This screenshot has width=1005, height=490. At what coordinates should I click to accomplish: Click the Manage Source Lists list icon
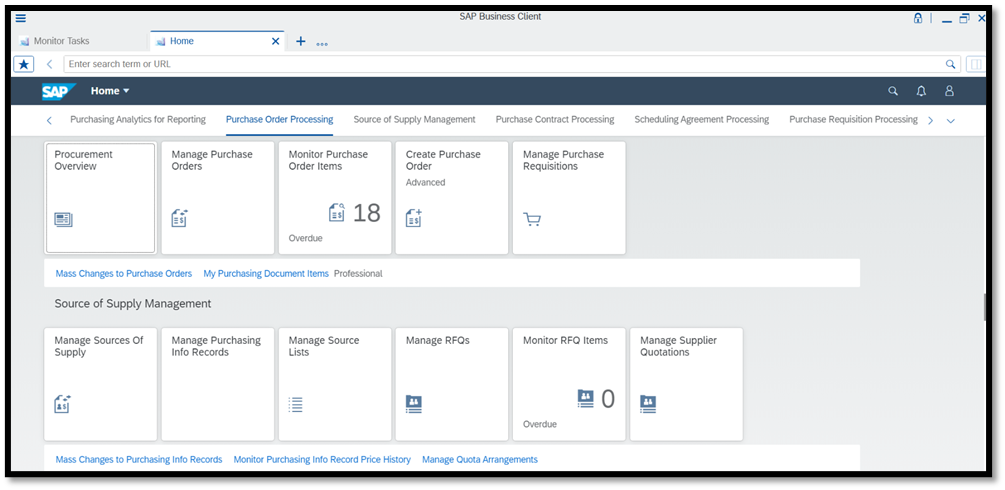[x=295, y=405]
